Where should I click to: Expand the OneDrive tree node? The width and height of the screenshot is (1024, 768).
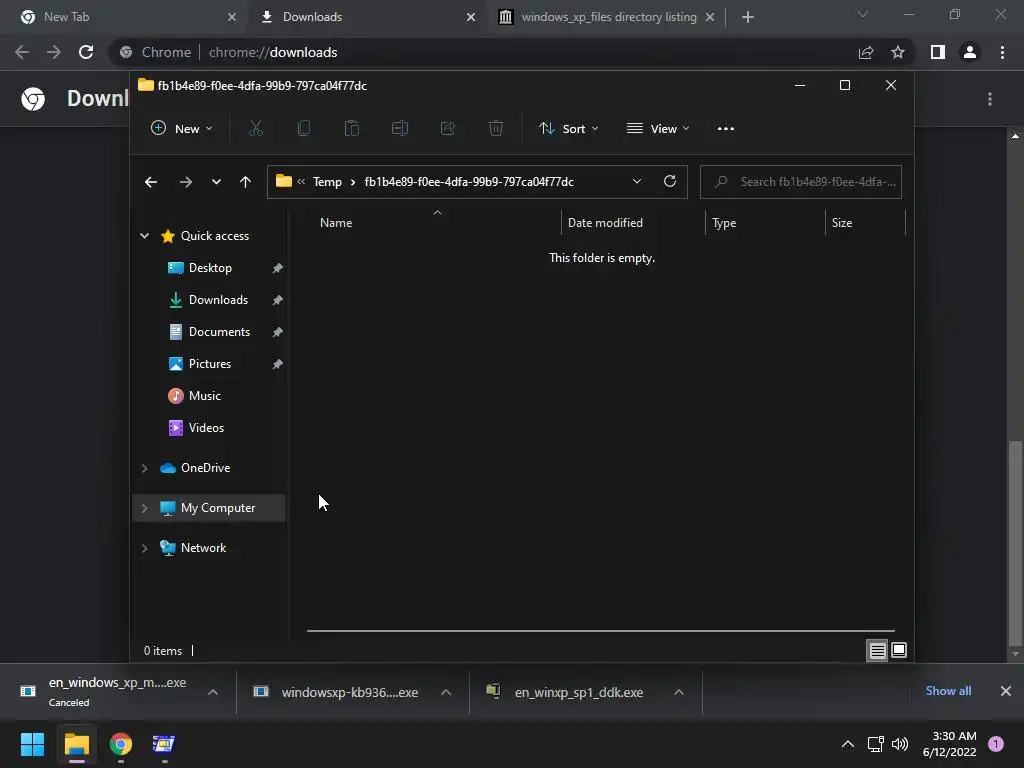(x=144, y=468)
